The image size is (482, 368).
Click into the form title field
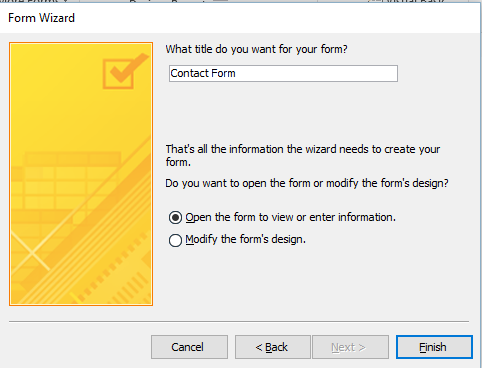click(283, 73)
